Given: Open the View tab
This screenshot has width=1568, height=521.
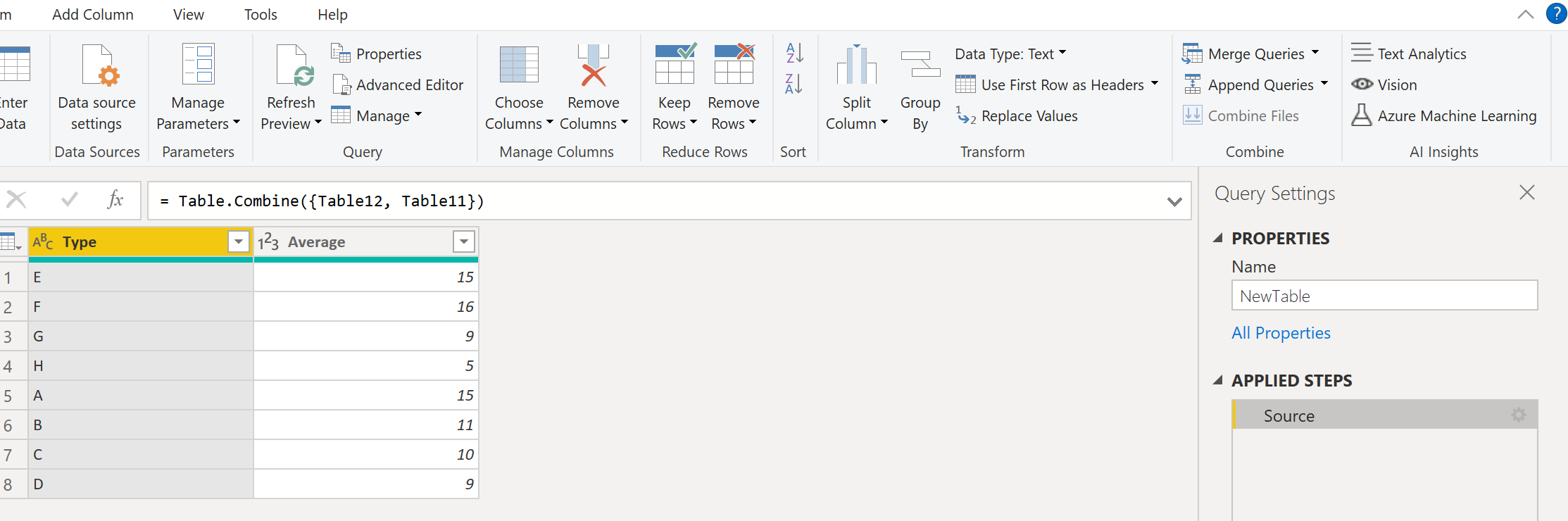Looking at the screenshot, I should pos(189,14).
